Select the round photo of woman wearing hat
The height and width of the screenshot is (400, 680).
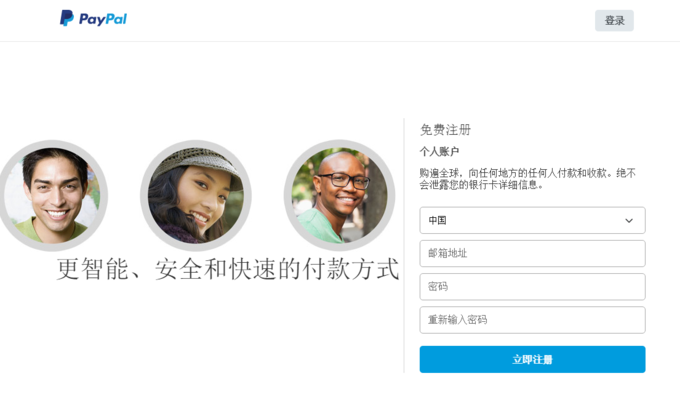[196, 195]
